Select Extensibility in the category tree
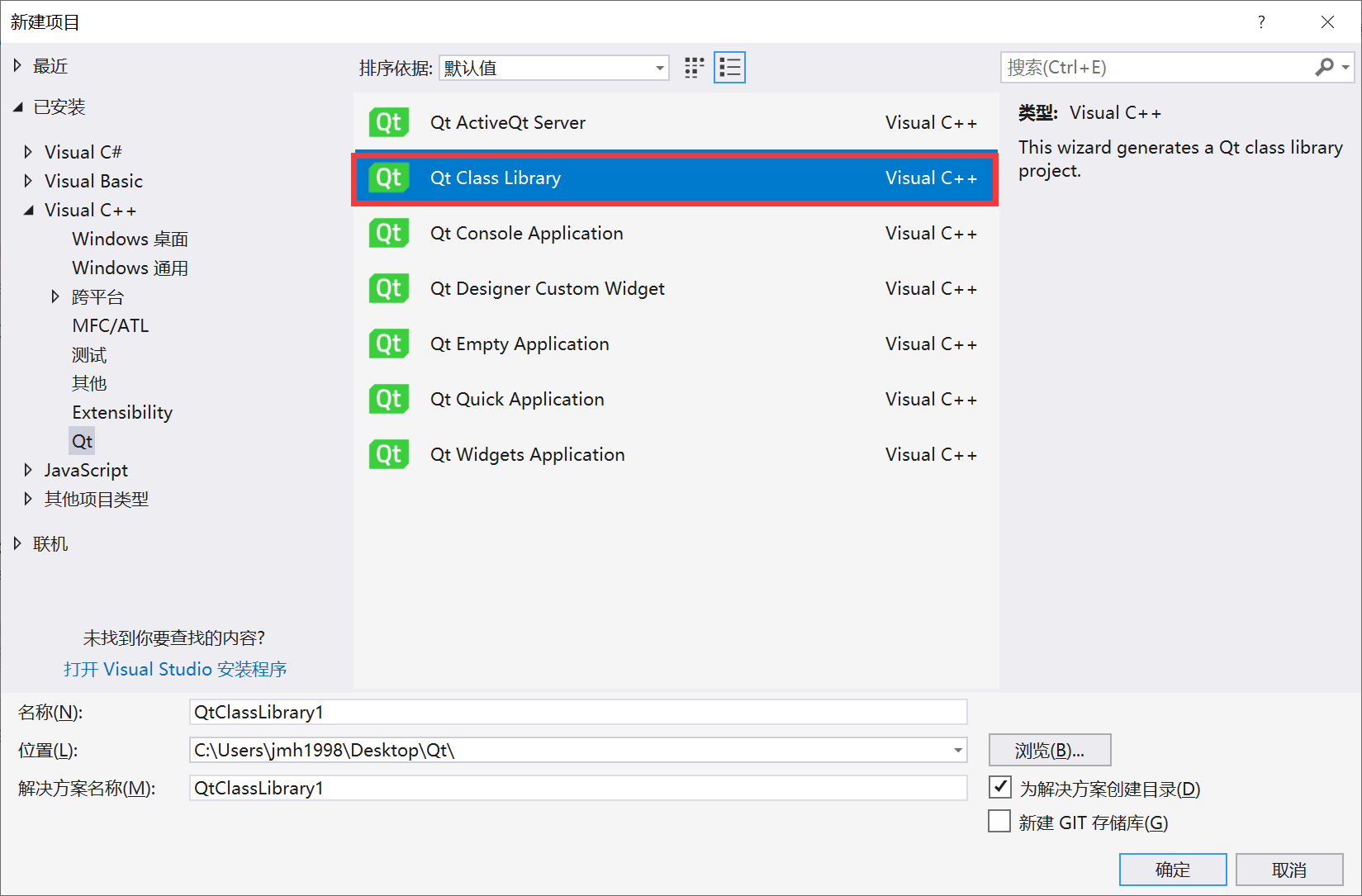This screenshot has height=896, width=1362. 122,412
